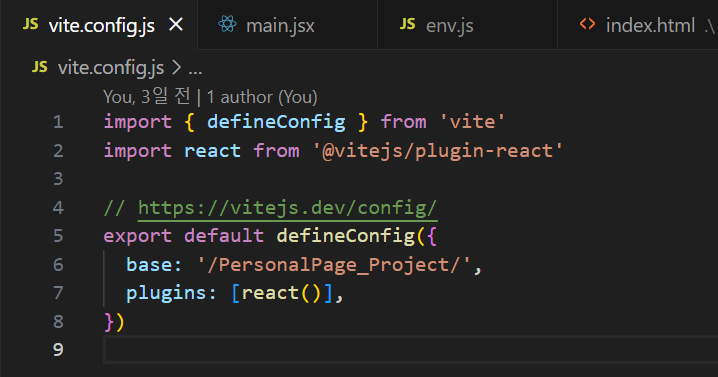The width and height of the screenshot is (718, 377).
Task: Click the '/PersonalPage_Project/' base value
Action: pyautogui.click(x=334, y=265)
